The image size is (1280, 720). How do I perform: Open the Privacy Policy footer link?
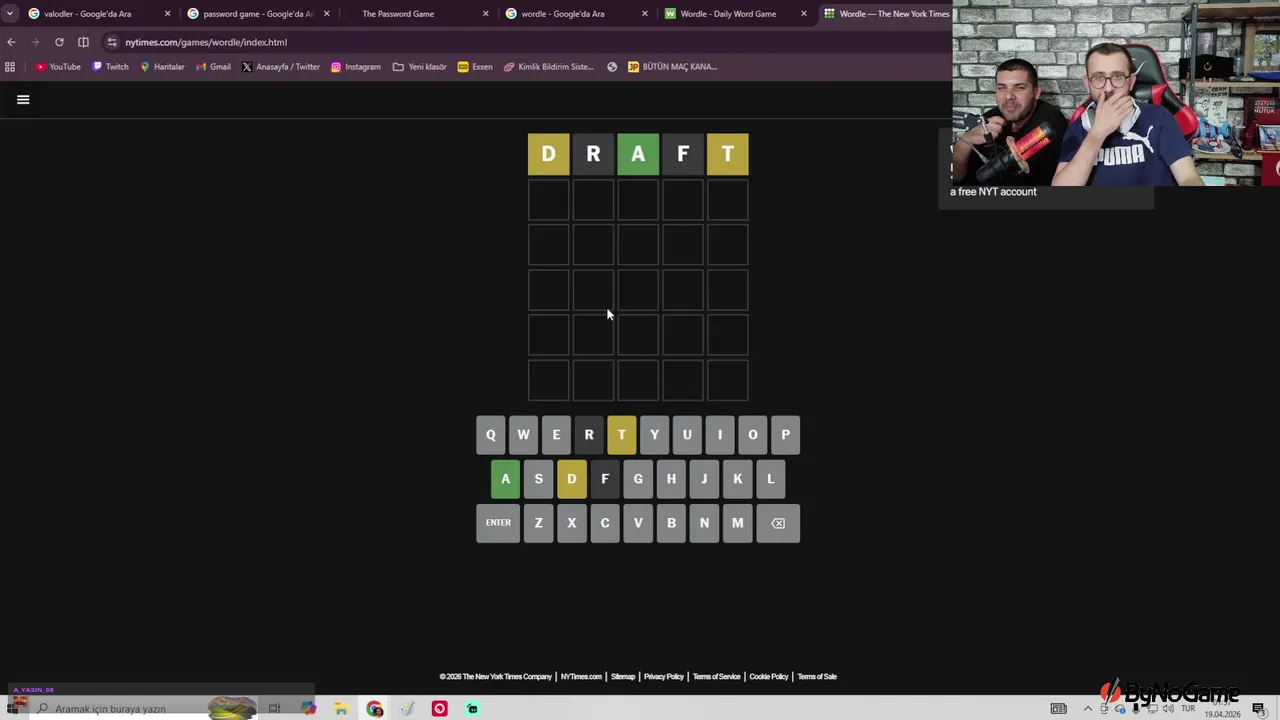[x=664, y=677]
